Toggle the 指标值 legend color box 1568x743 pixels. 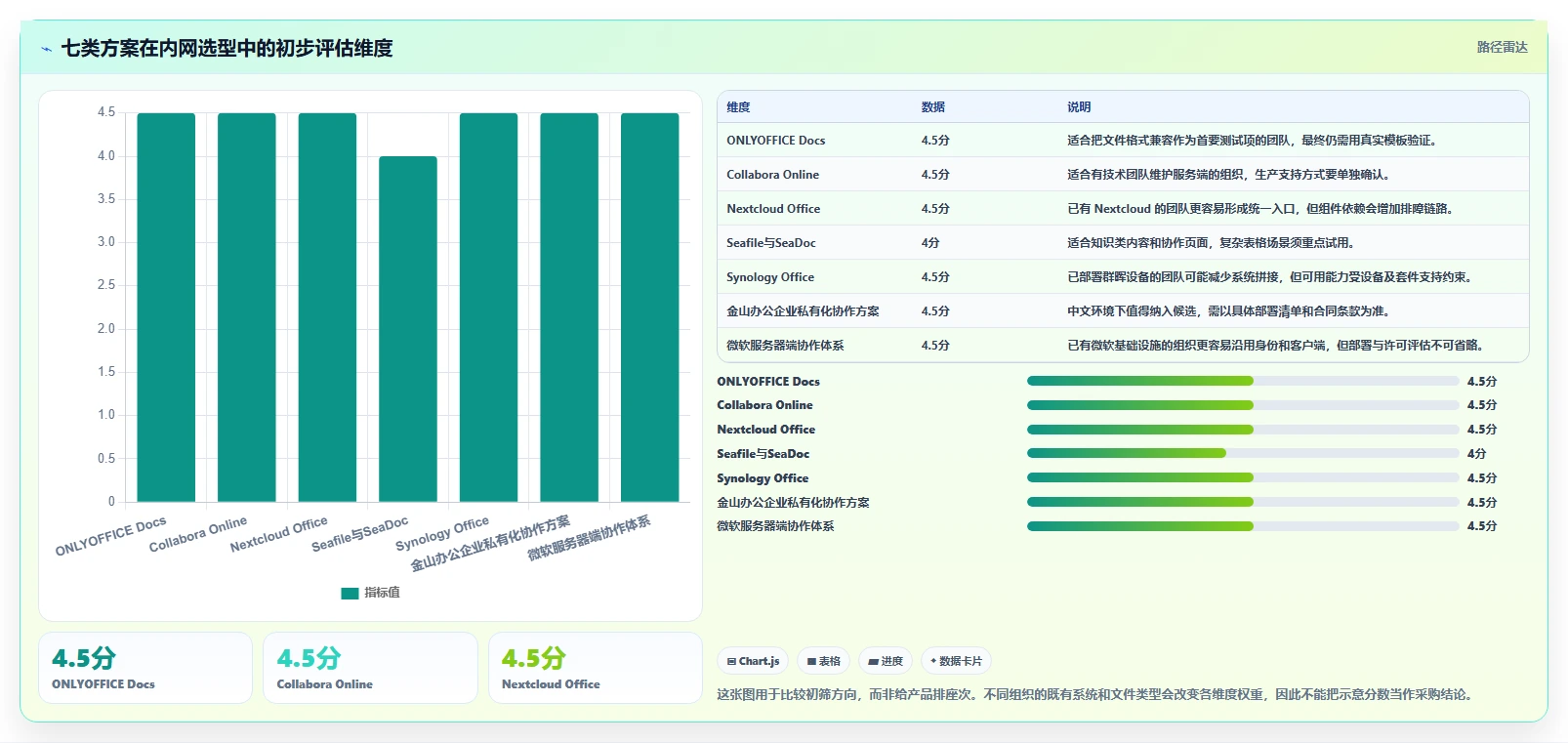pyautogui.click(x=350, y=593)
